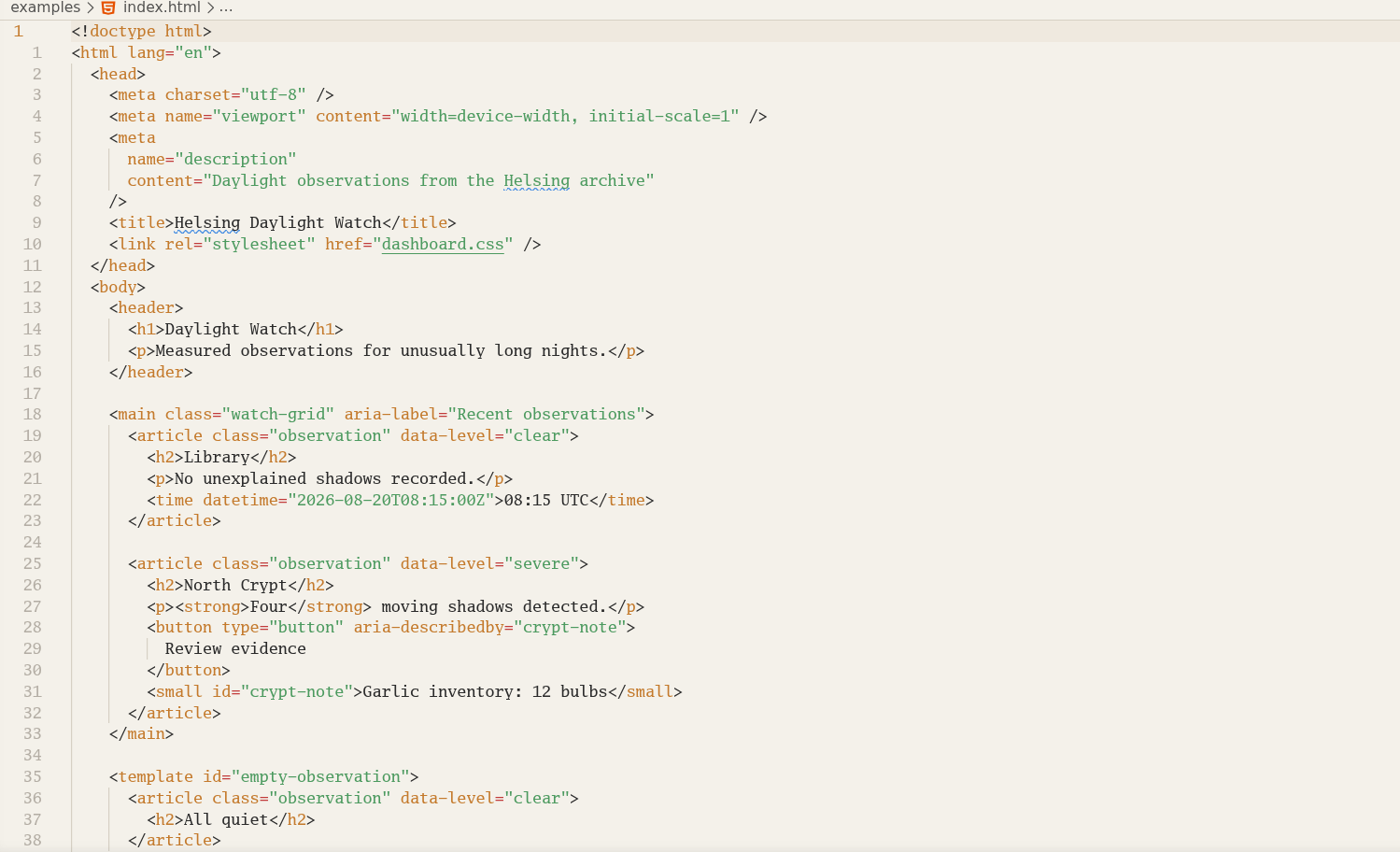1400x852 pixels.
Task: Click "Garlic inventory: 12 bulbs" small text
Action: pyautogui.click(x=485, y=692)
